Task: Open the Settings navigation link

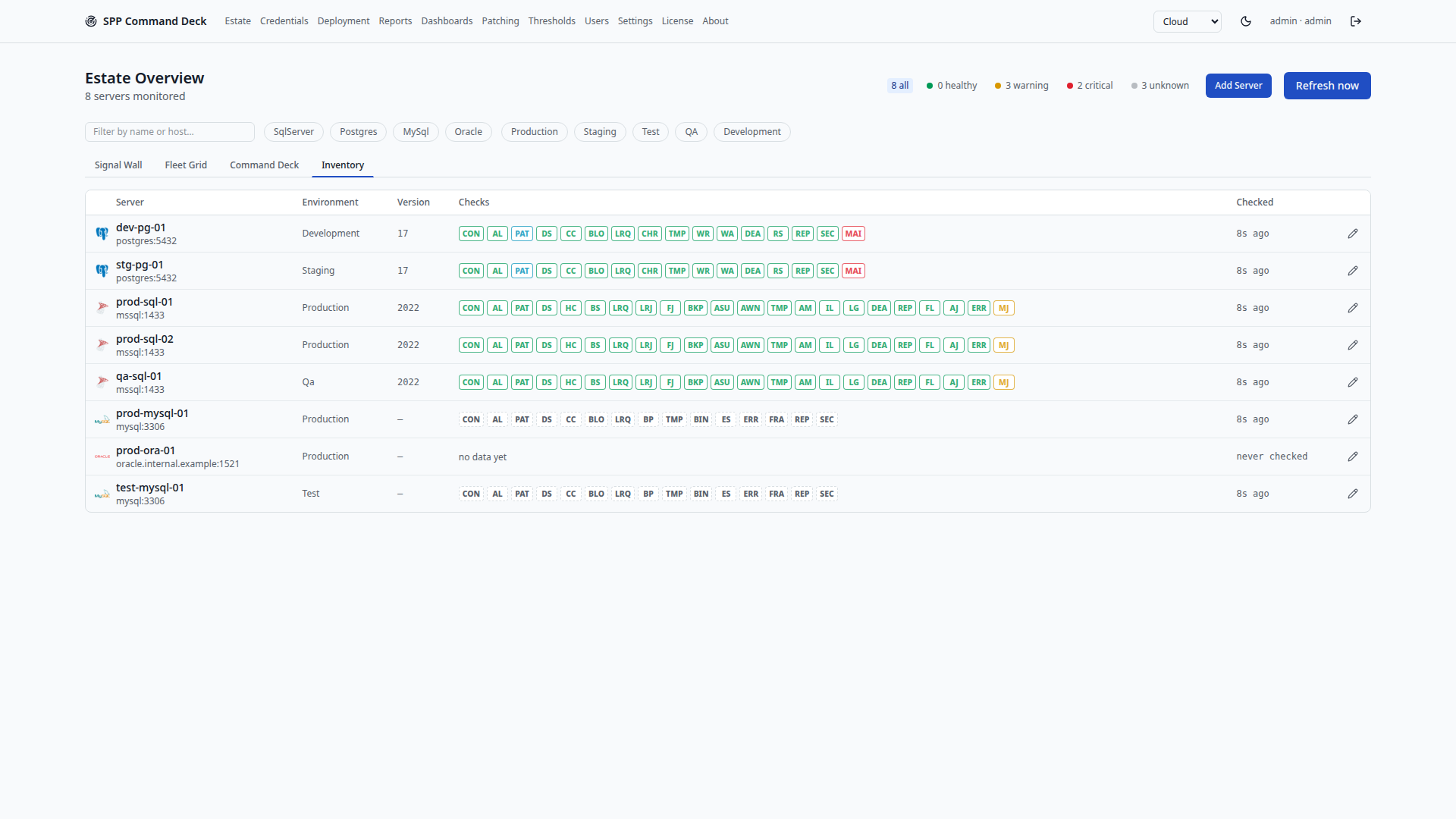Action: (635, 21)
